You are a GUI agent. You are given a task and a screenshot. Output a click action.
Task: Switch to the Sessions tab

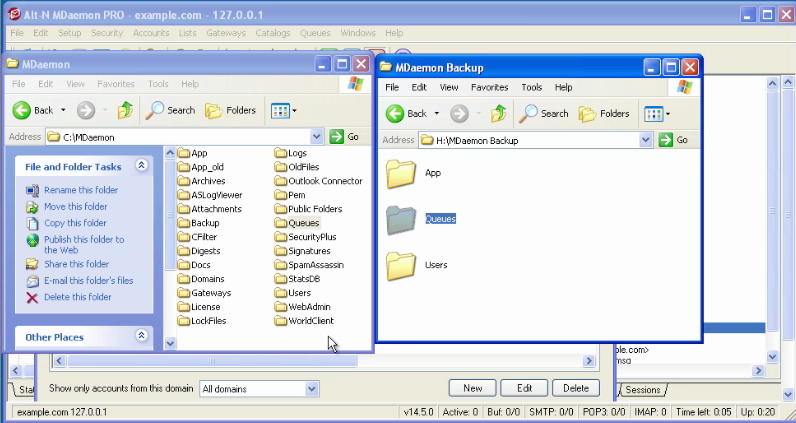pos(643,390)
